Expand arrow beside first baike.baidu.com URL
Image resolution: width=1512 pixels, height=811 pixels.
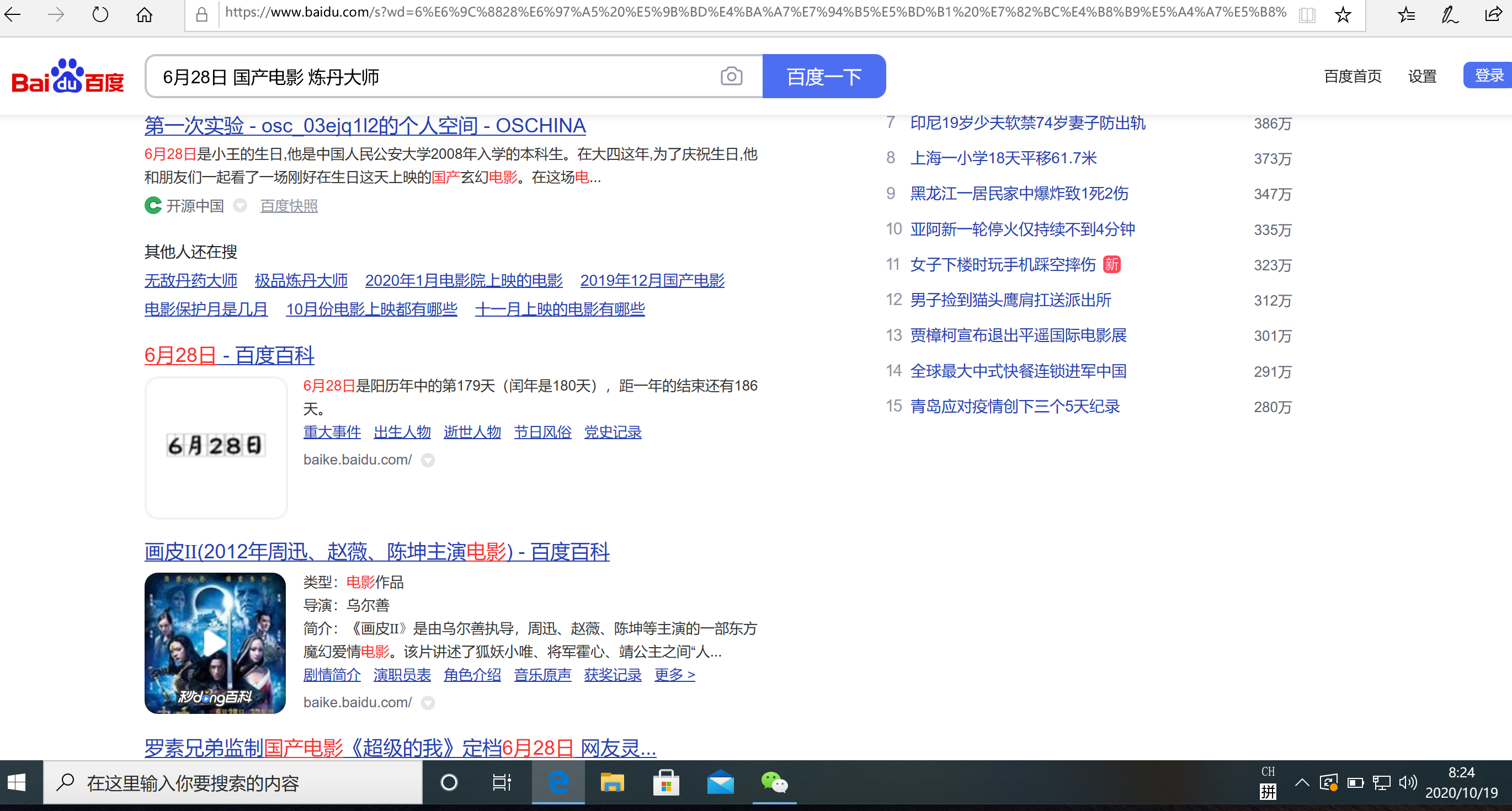428,460
